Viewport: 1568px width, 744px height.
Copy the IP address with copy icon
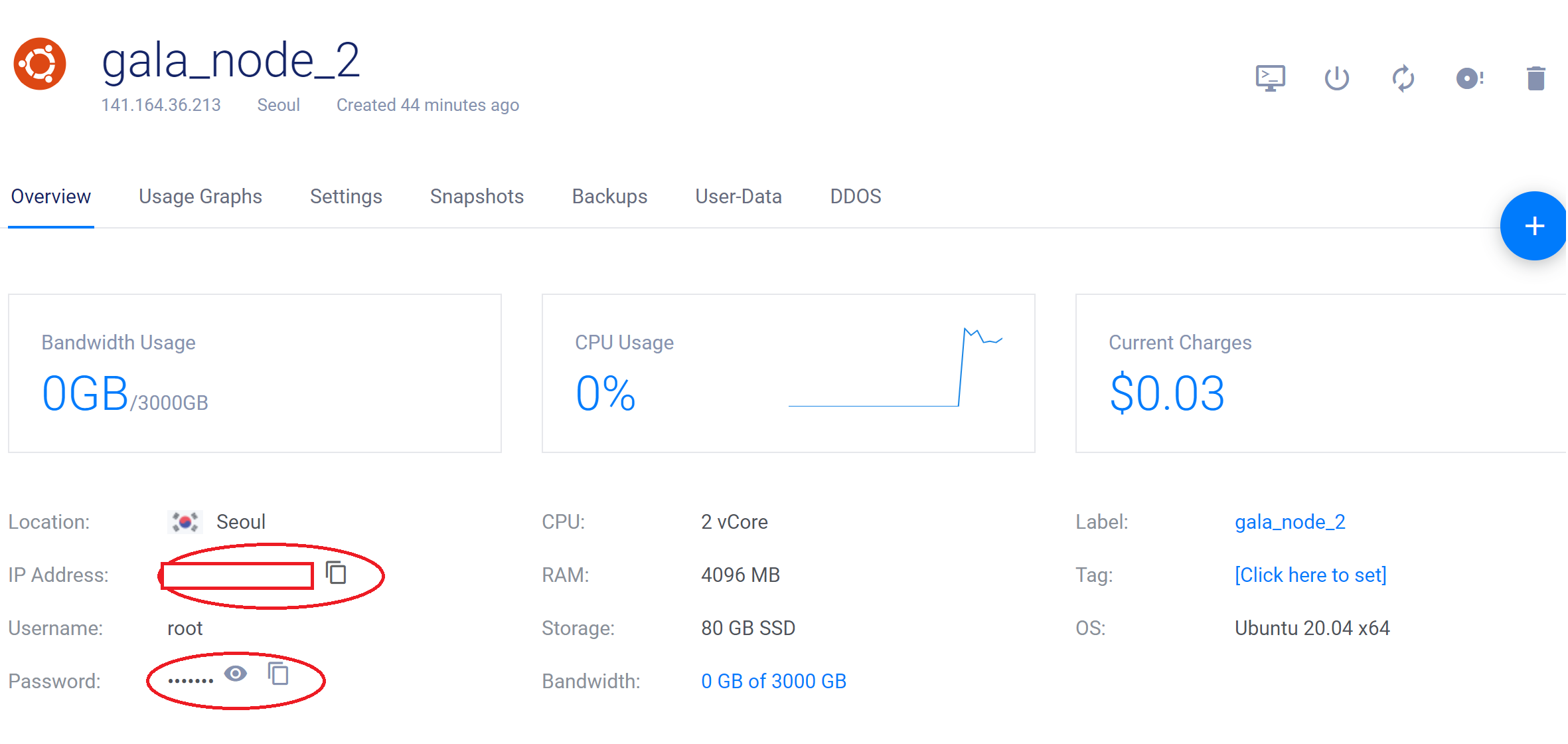[x=337, y=573]
